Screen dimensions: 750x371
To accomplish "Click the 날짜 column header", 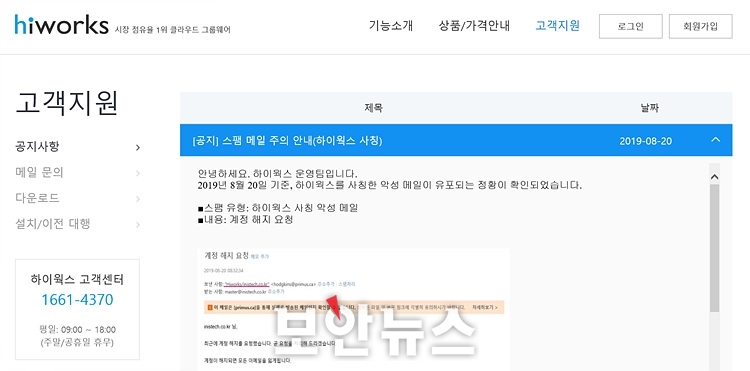I will 650,108.
